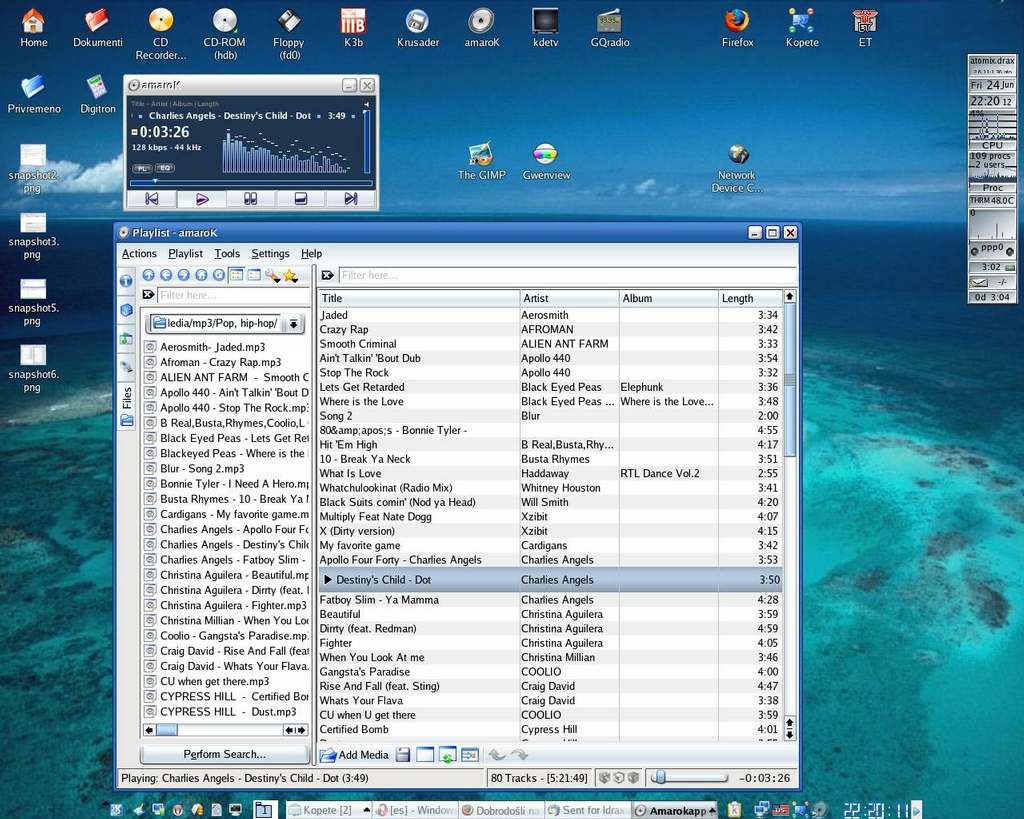The height and width of the screenshot is (819, 1024).
Task: Sort playlist by Title column header
Action: pos(419,298)
